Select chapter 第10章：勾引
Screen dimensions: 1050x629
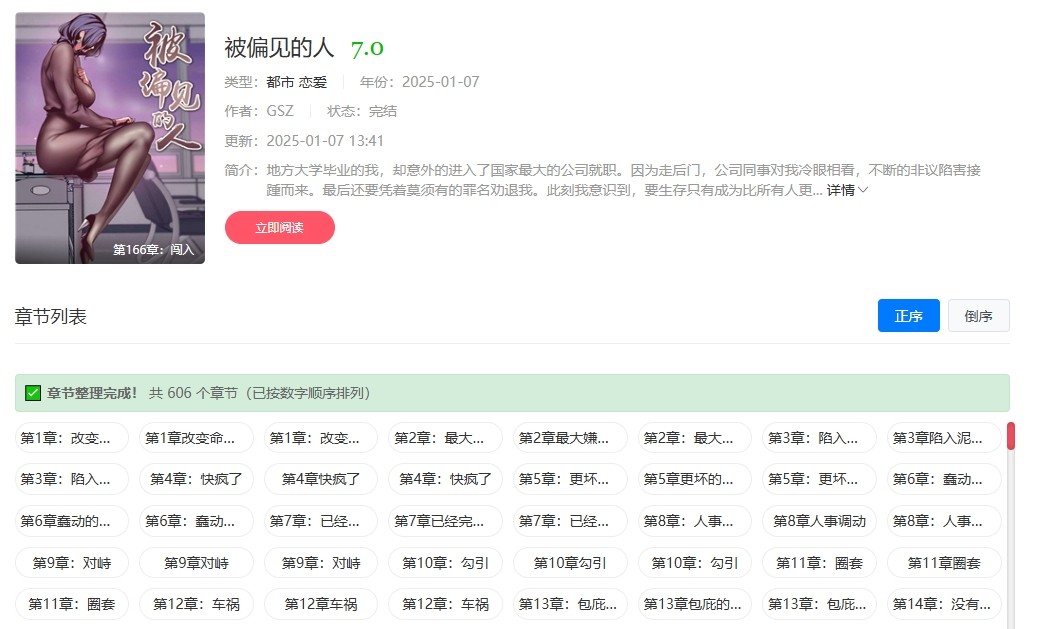445,563
